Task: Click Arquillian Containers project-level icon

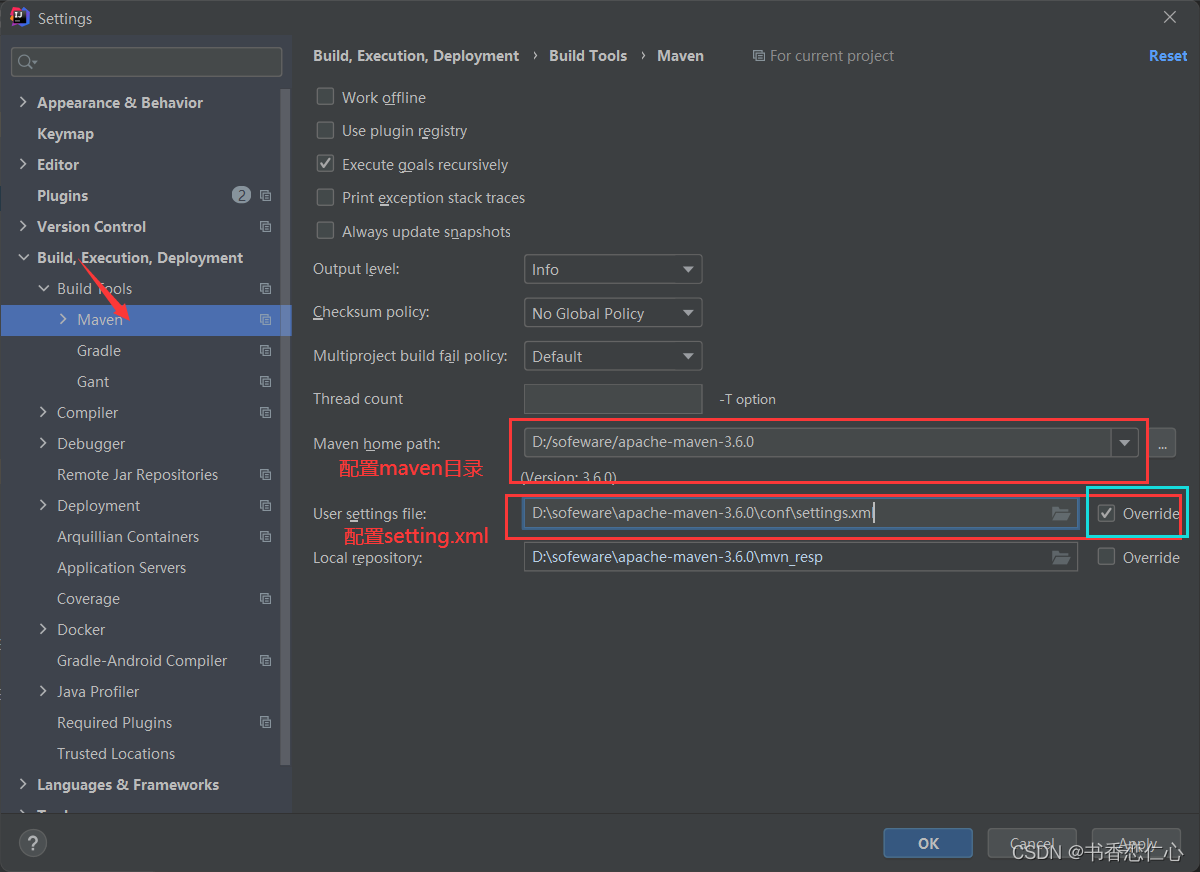Action: pyautogui.click(x=265, y=537)
